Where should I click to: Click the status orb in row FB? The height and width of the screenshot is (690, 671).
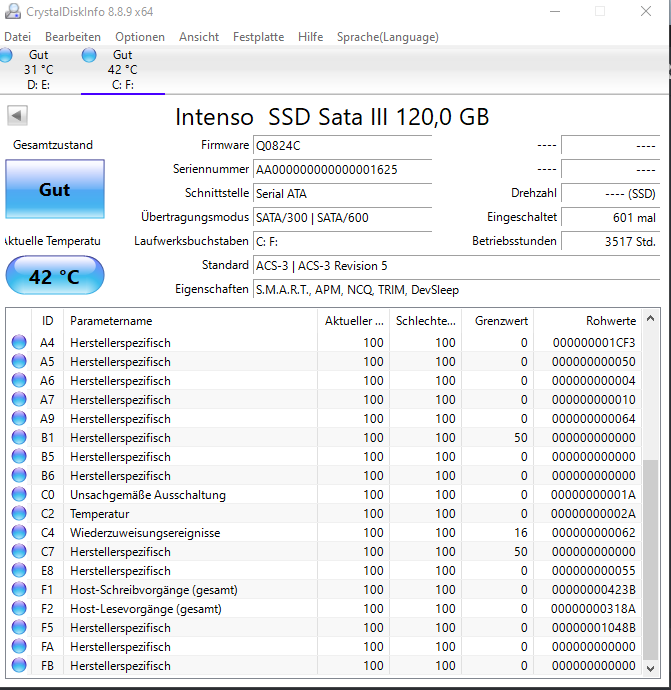tap(19, 665)
